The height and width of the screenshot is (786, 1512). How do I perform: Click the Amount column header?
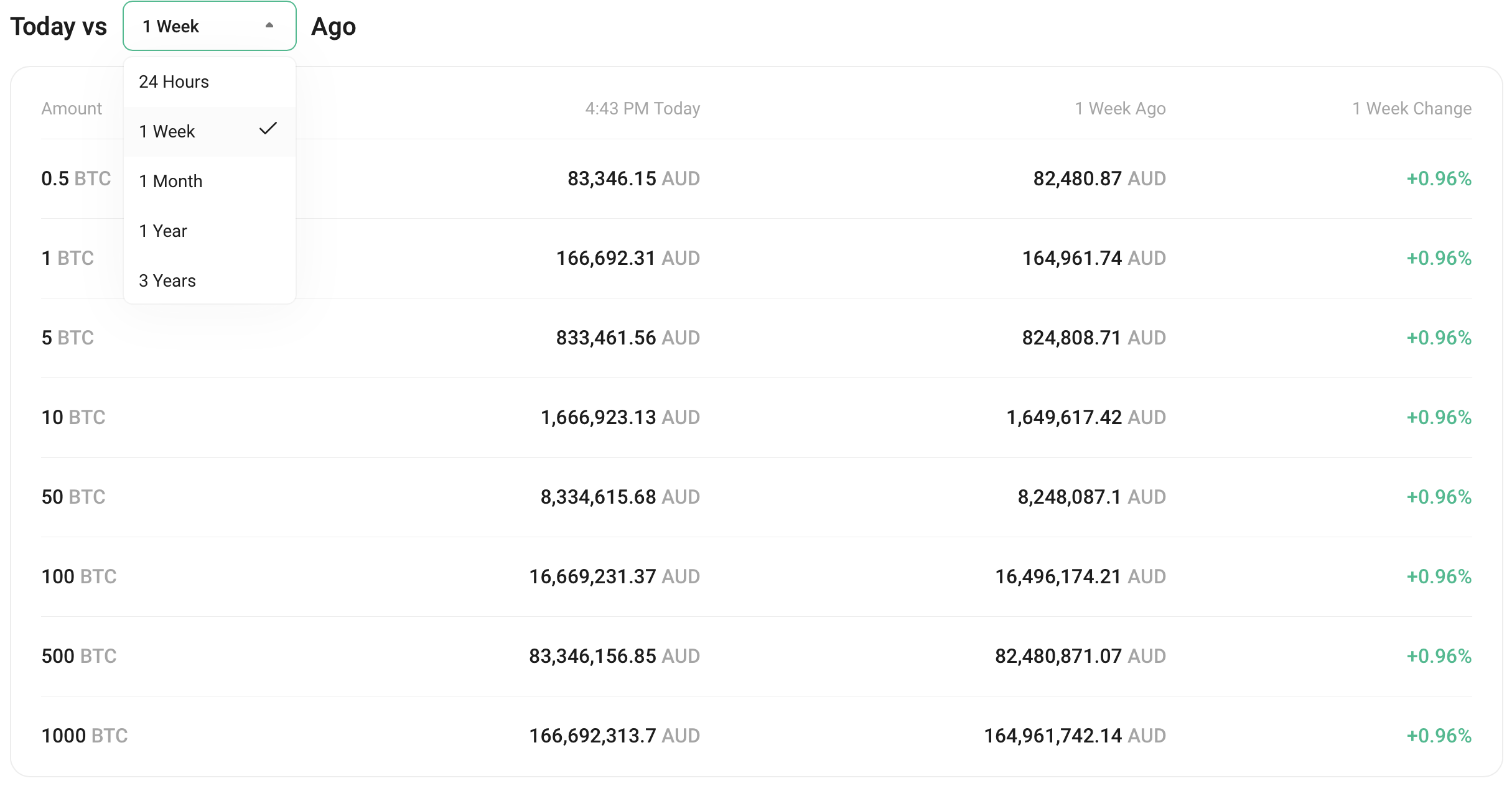(x=72, y=108)
